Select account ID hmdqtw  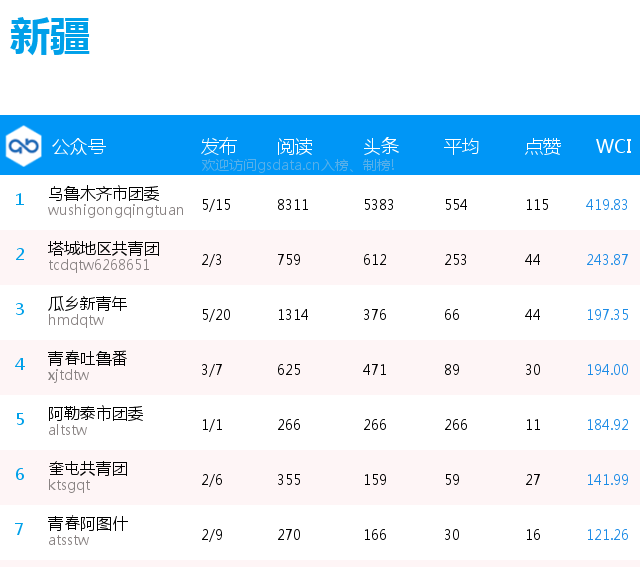[x=76, y=320]
